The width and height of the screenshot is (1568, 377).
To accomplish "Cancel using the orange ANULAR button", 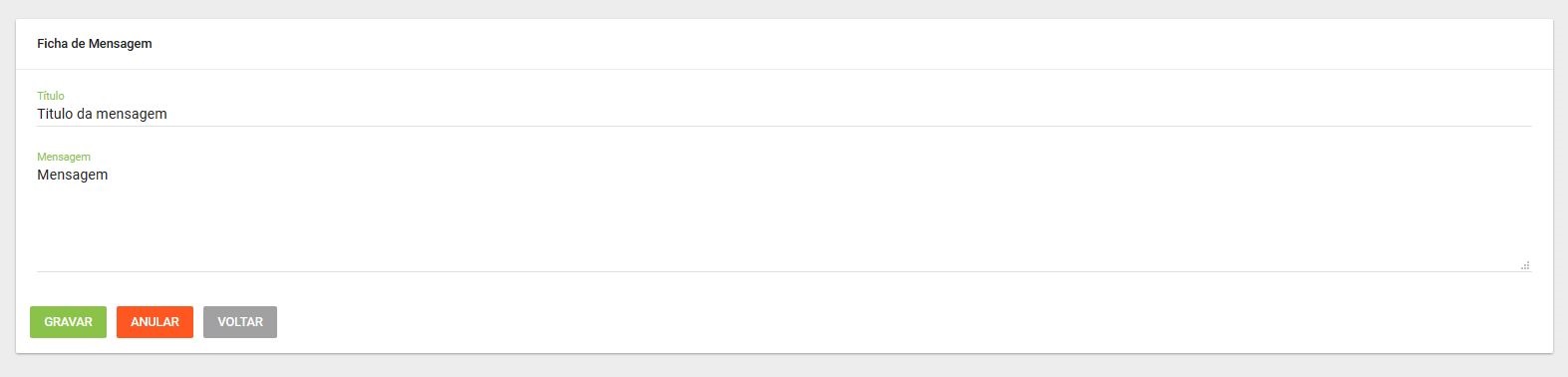I will tap(155, 322).
